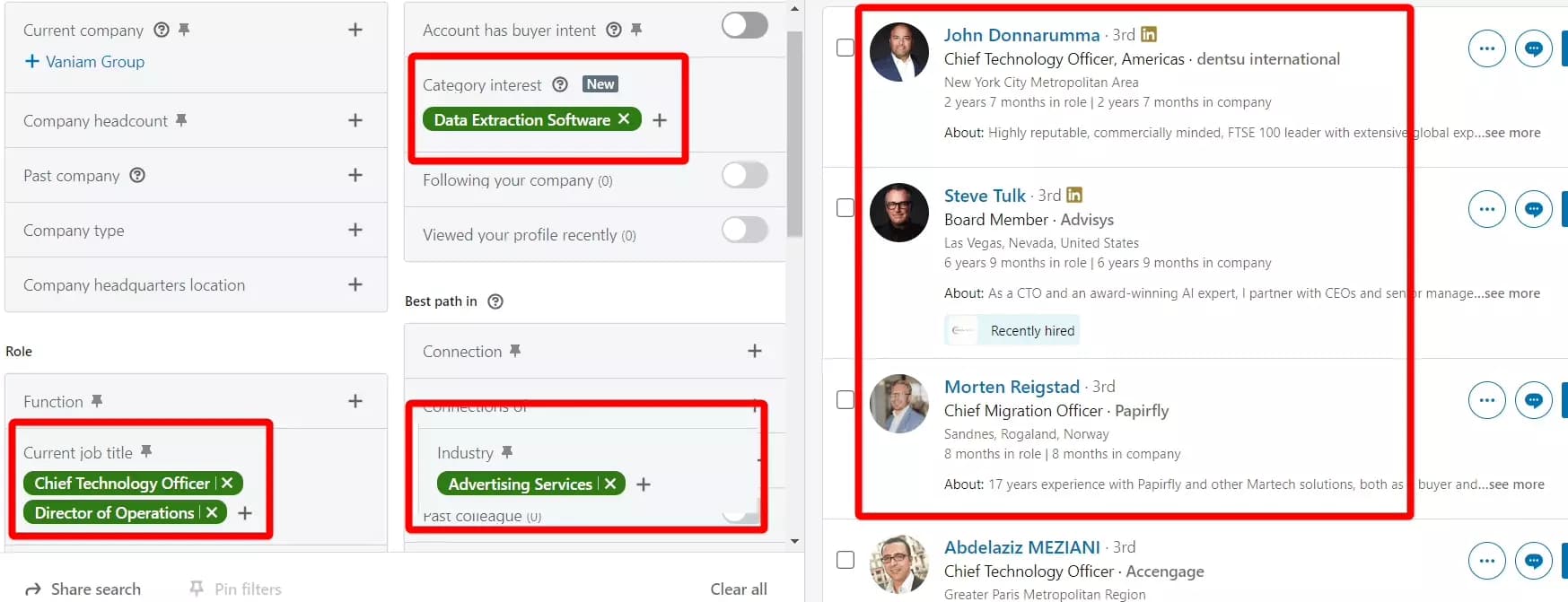See more of John Donnarumma's About

(x=1512, y=133)
